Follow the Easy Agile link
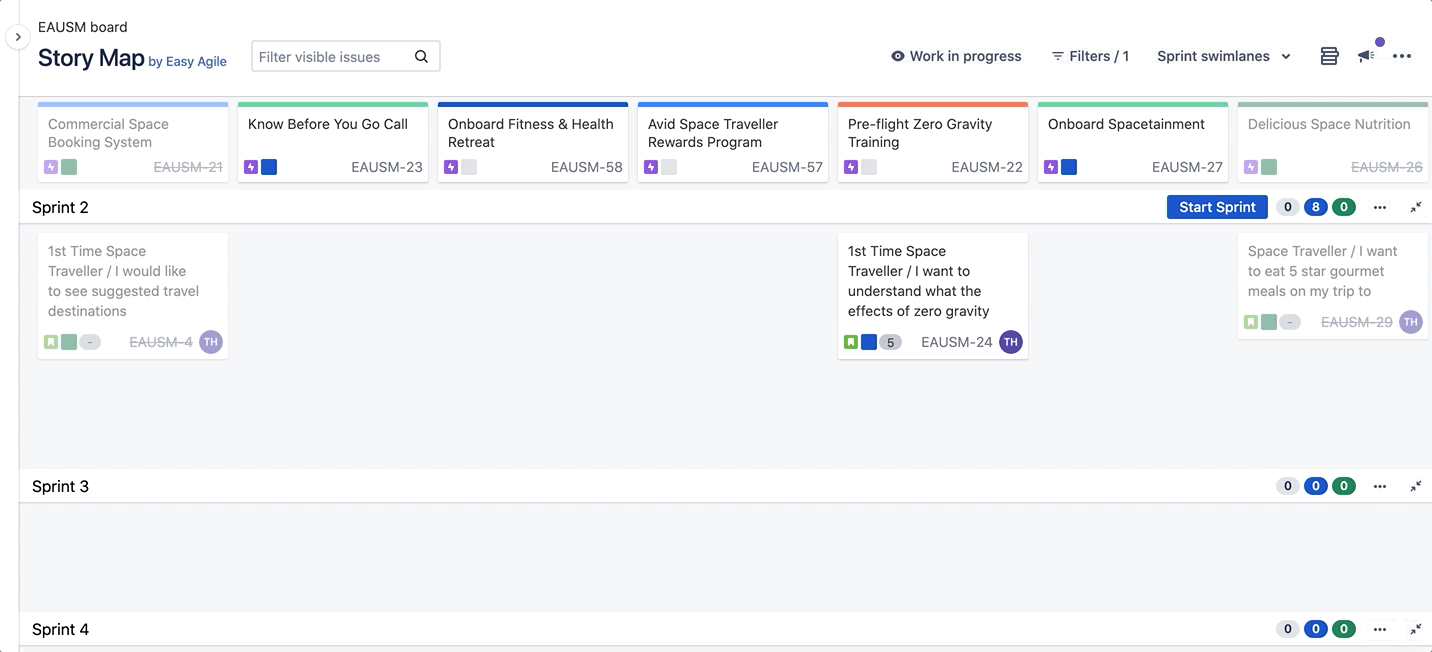 point(196,62)
